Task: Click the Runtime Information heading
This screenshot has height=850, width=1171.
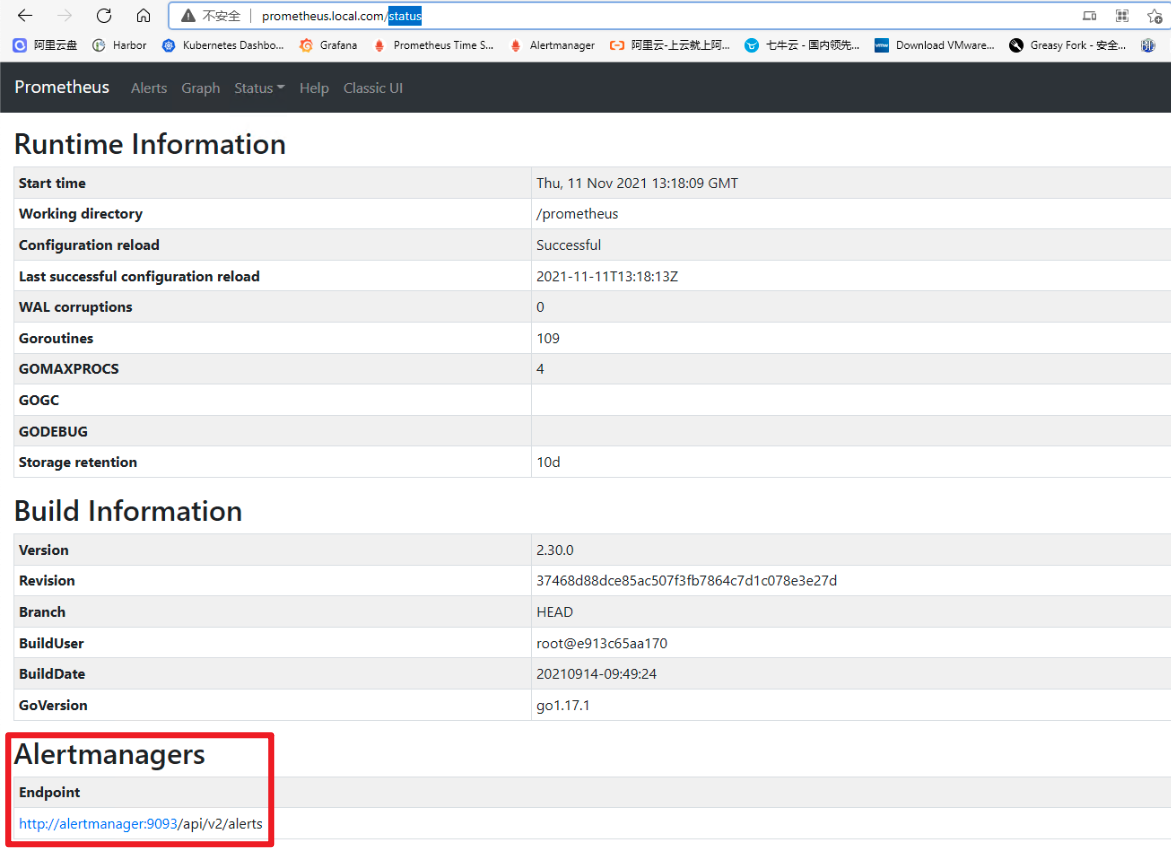Action: 150,144
